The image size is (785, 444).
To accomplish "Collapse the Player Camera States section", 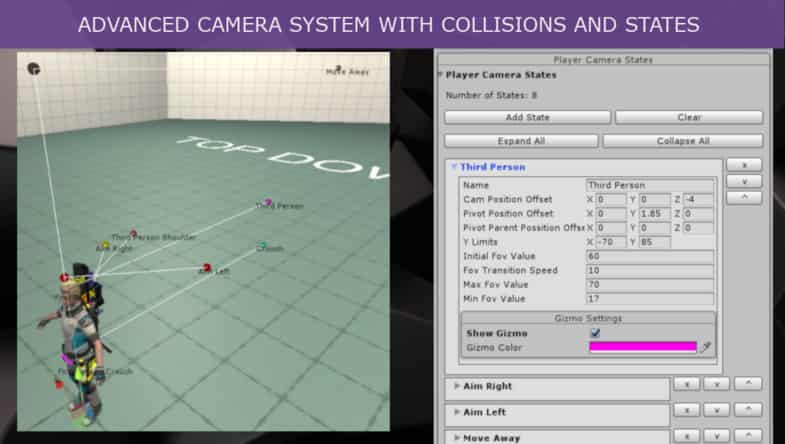I will click(440, 75).
